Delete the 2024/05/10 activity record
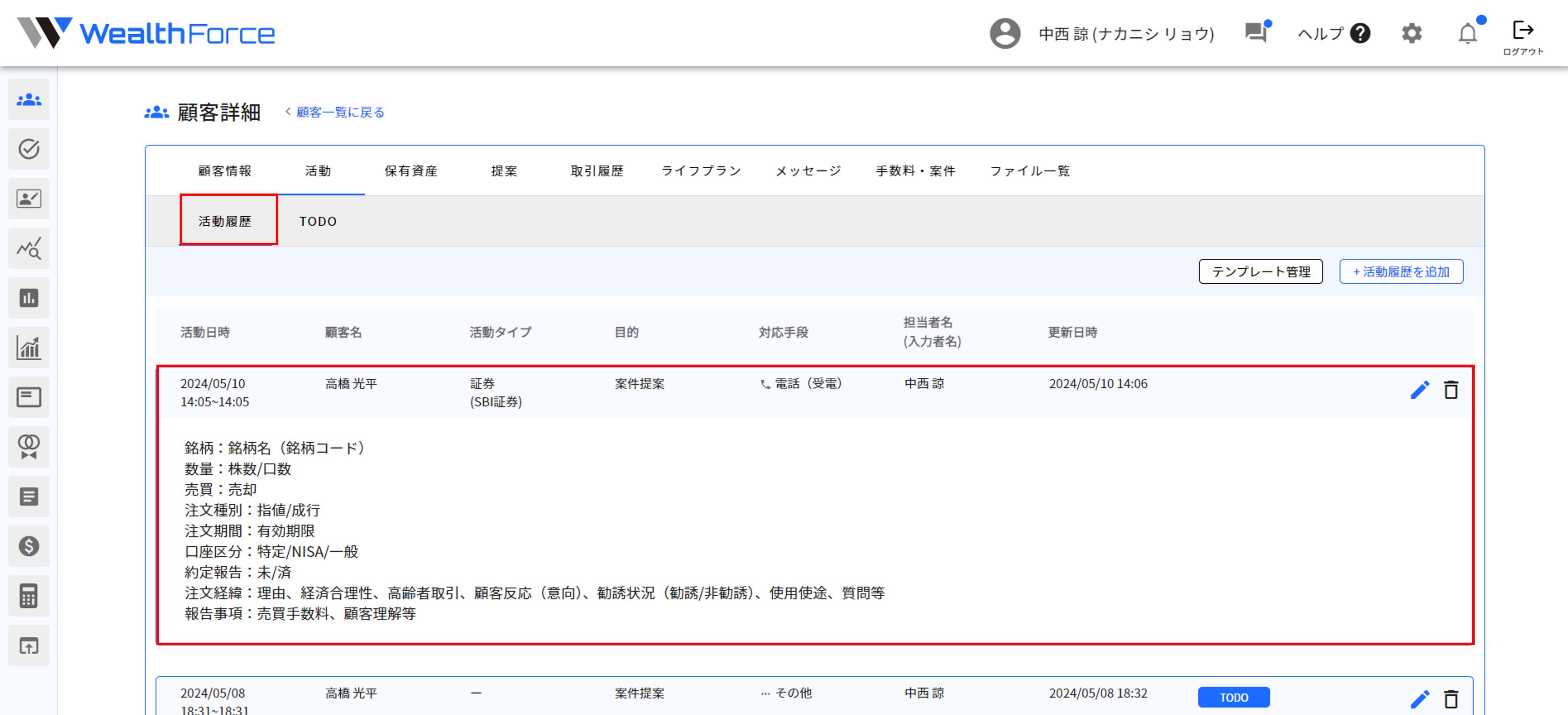The image size is (1568, 715). click(1451, 390)
